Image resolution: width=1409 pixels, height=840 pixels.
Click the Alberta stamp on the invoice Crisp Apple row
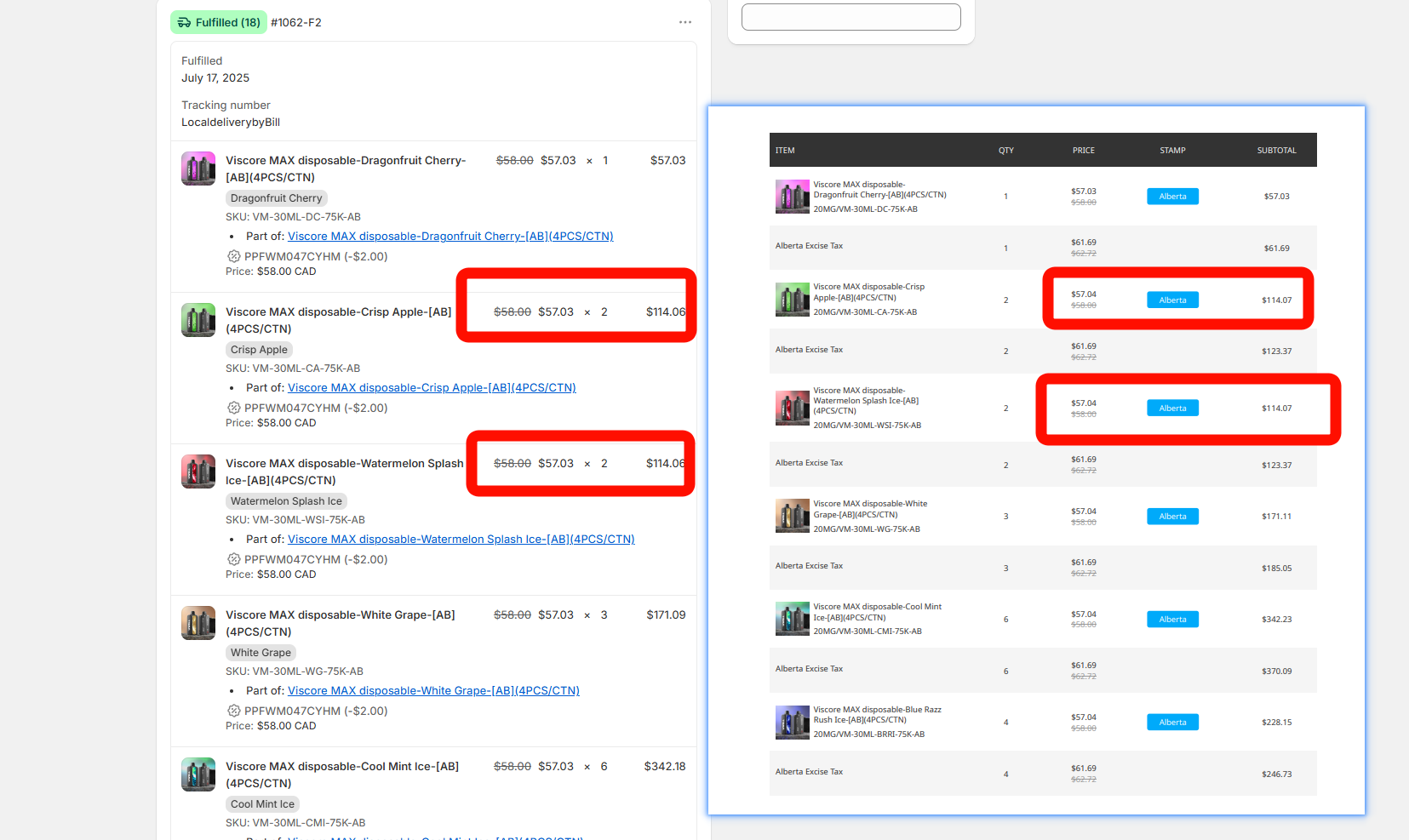pos(1172,300)
